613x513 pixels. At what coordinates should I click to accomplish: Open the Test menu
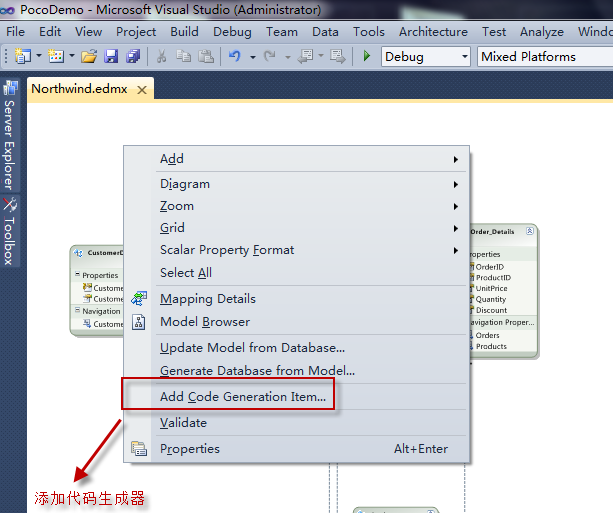tap(494, 32)
